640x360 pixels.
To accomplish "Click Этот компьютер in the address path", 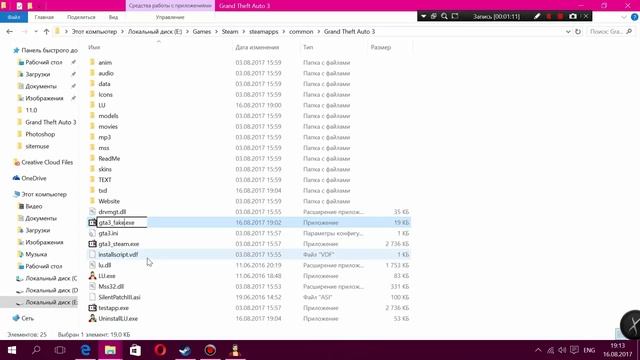I will coord(94,31).
